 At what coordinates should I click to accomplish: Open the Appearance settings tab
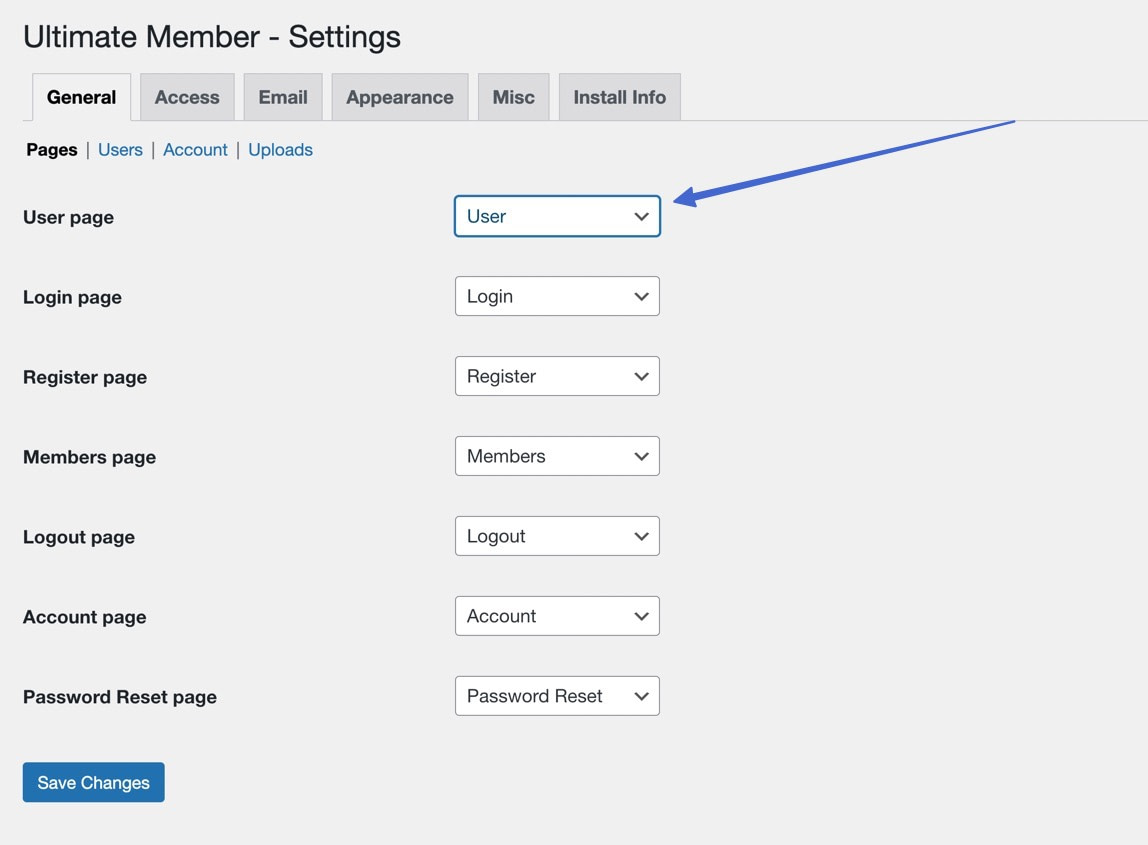(x=399, y=97)
